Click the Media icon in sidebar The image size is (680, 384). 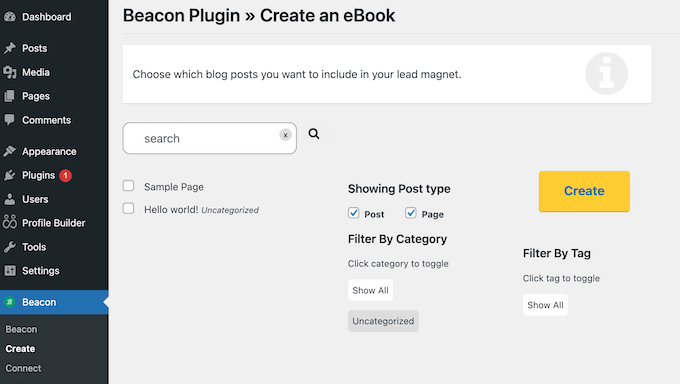[10, 72]
